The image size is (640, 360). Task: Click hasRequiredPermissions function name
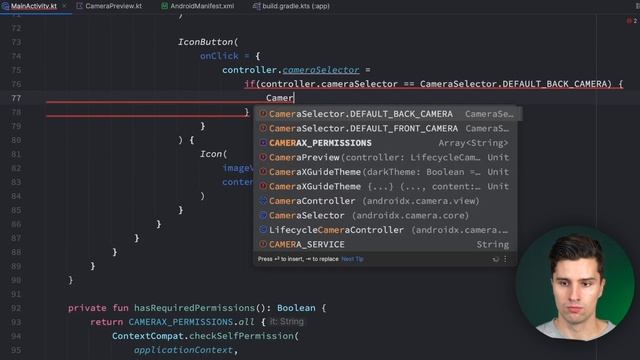coord(194,308)
